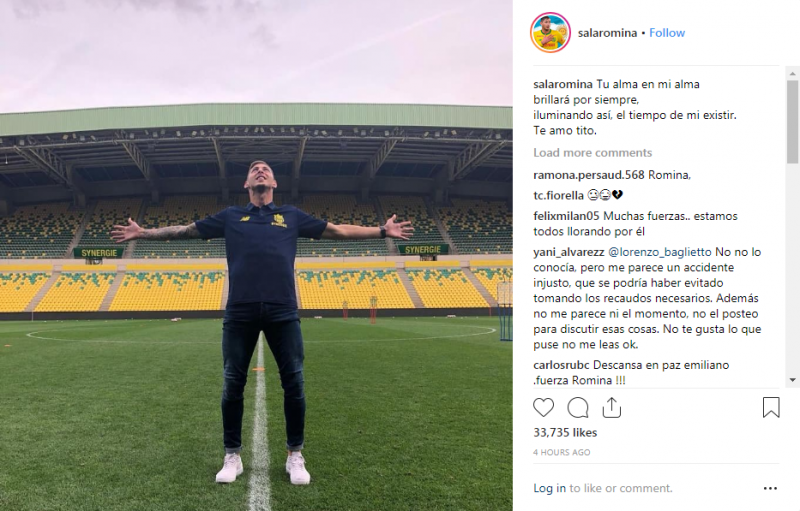View the 33,735 likes list
This screenshot has width=800, height=511.
pyautogui.click(x=565, y=433)
